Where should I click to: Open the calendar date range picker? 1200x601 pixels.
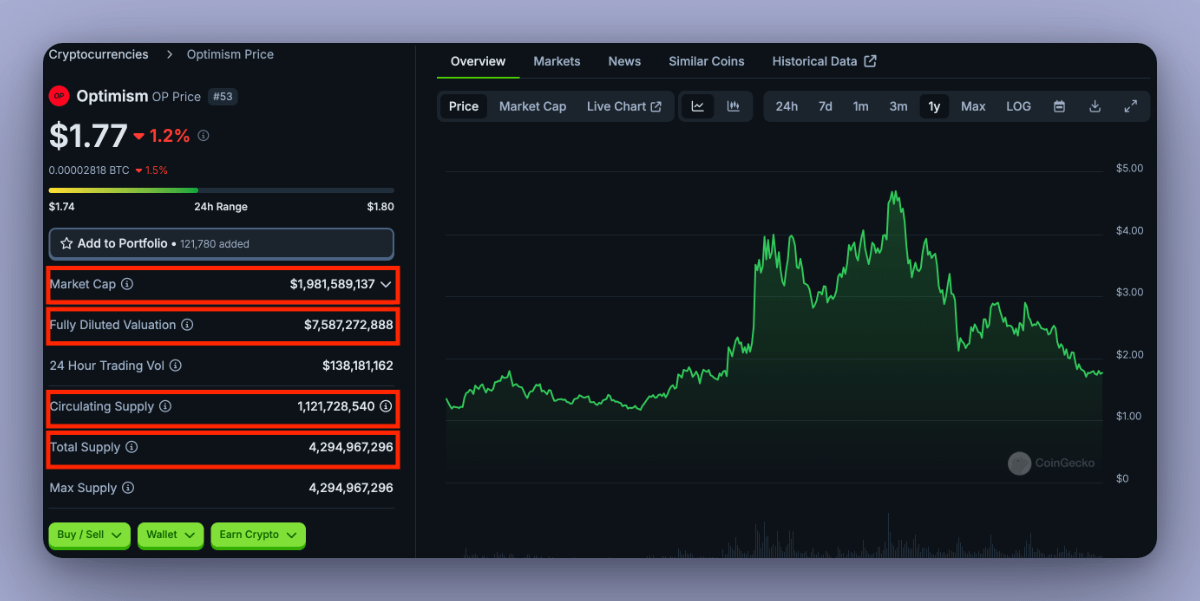click(x=1059, y=106)
